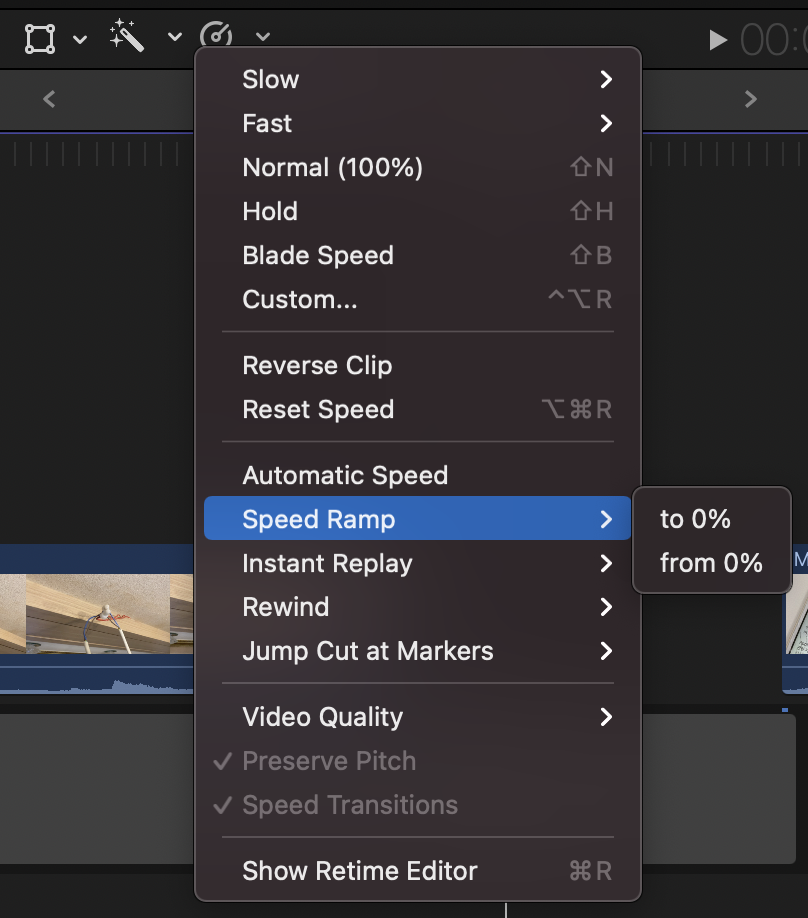Click the timecode display at the top right
The width and height of the screenshot is (808, 918).
(x=774, y=40)
